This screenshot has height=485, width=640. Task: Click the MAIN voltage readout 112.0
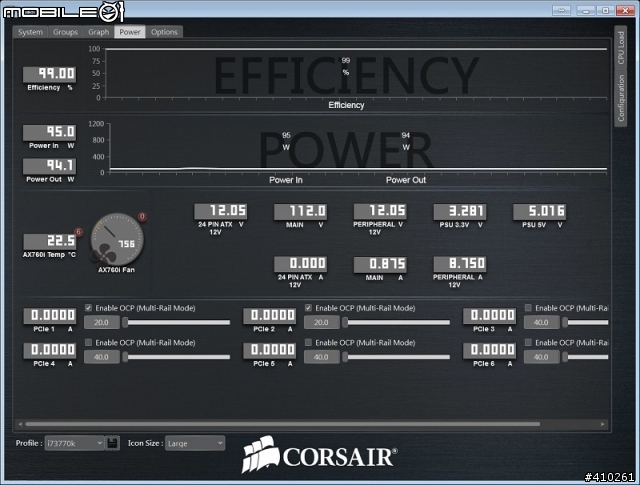tap(300, 211)
